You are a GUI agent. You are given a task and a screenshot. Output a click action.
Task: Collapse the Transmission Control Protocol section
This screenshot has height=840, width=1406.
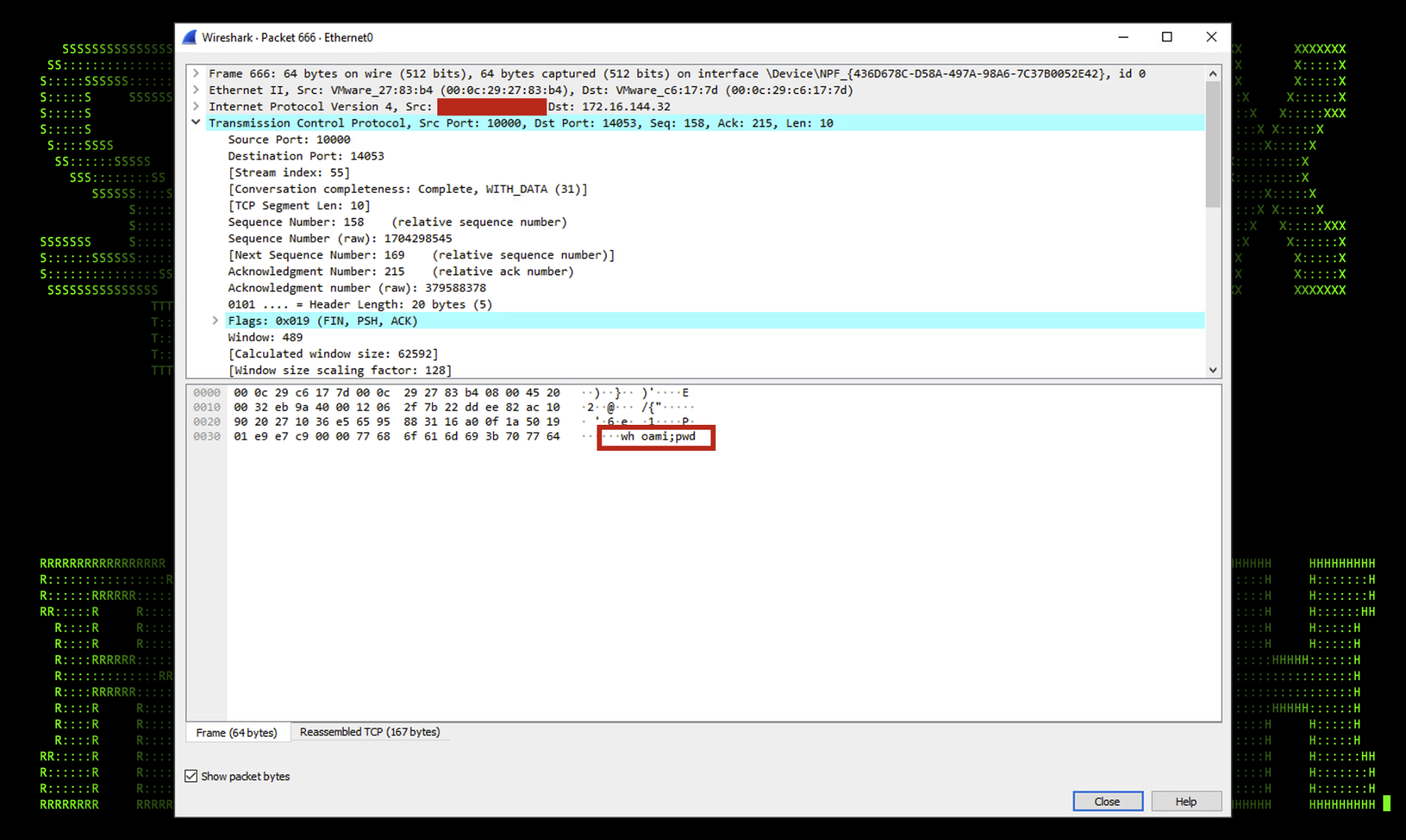[x=196, y=123]
